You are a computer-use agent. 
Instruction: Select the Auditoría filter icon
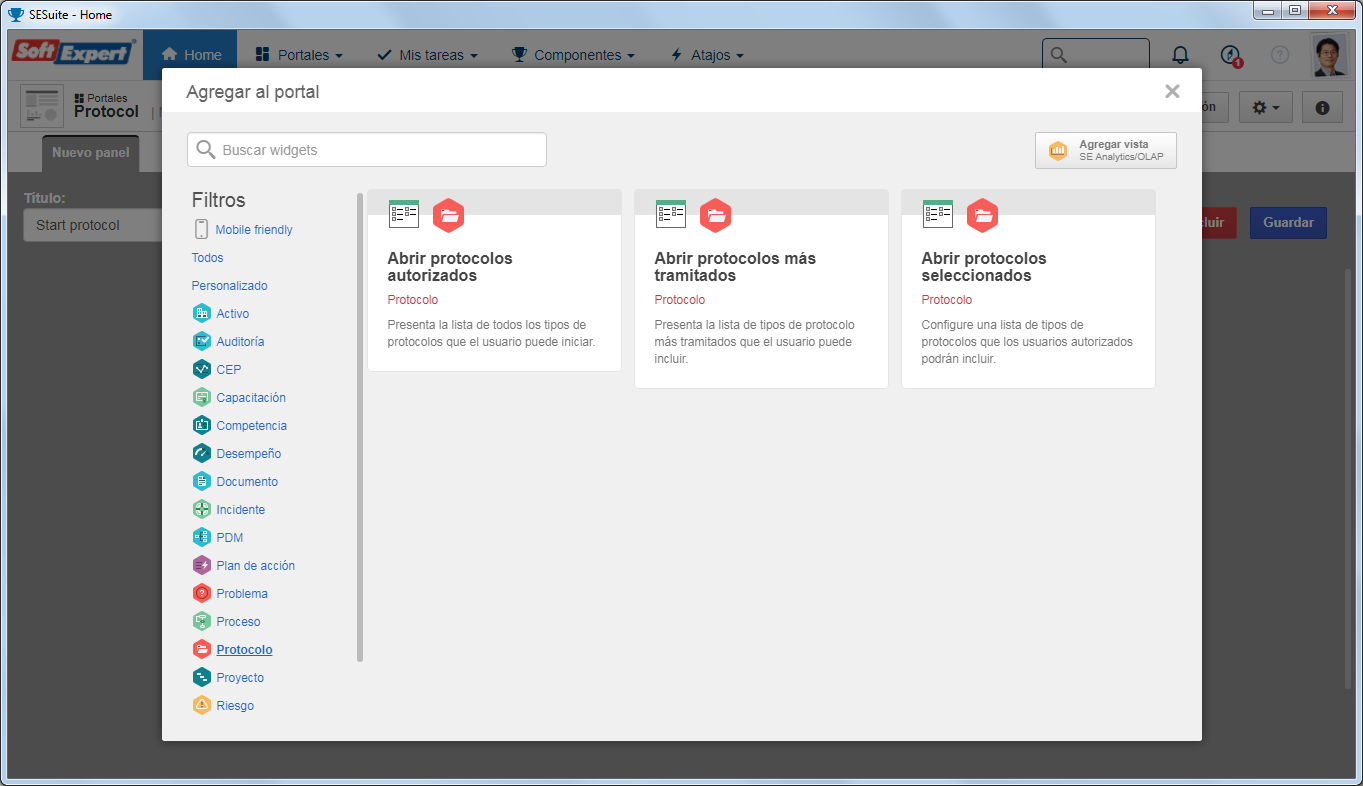click(x=202, y=341)
